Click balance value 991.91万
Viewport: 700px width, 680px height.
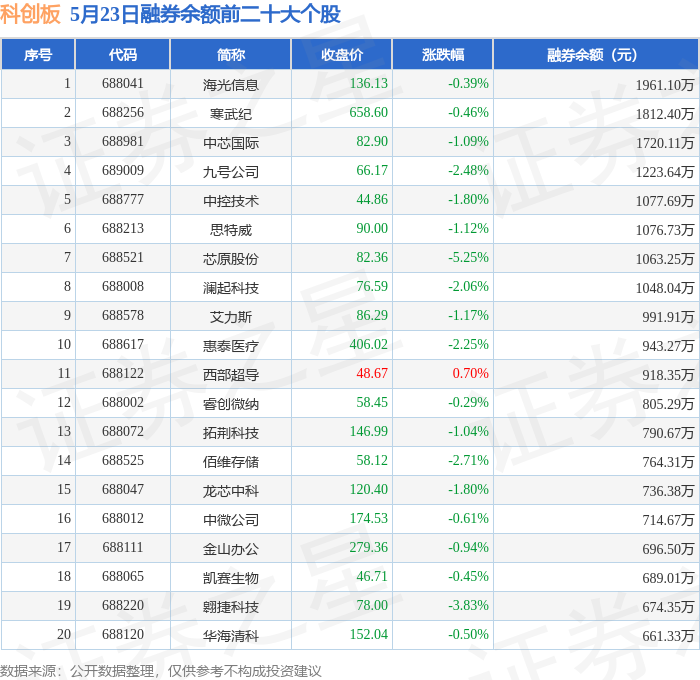[668, 317]
